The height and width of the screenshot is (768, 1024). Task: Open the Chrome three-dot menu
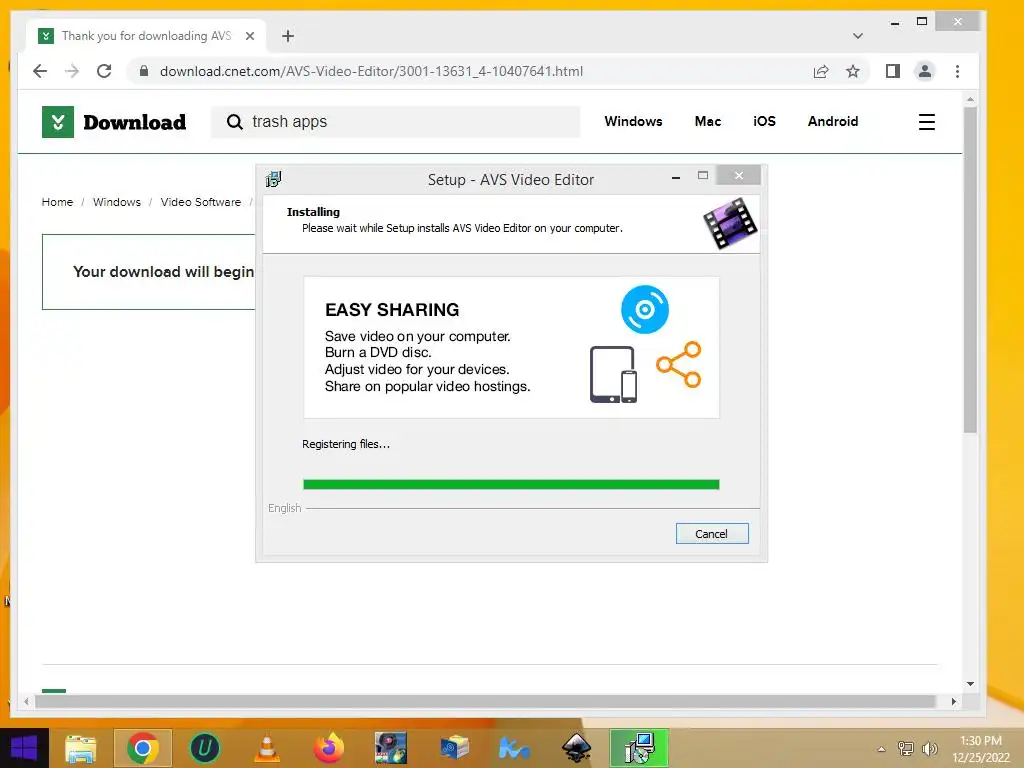click(x=957, y=71)
